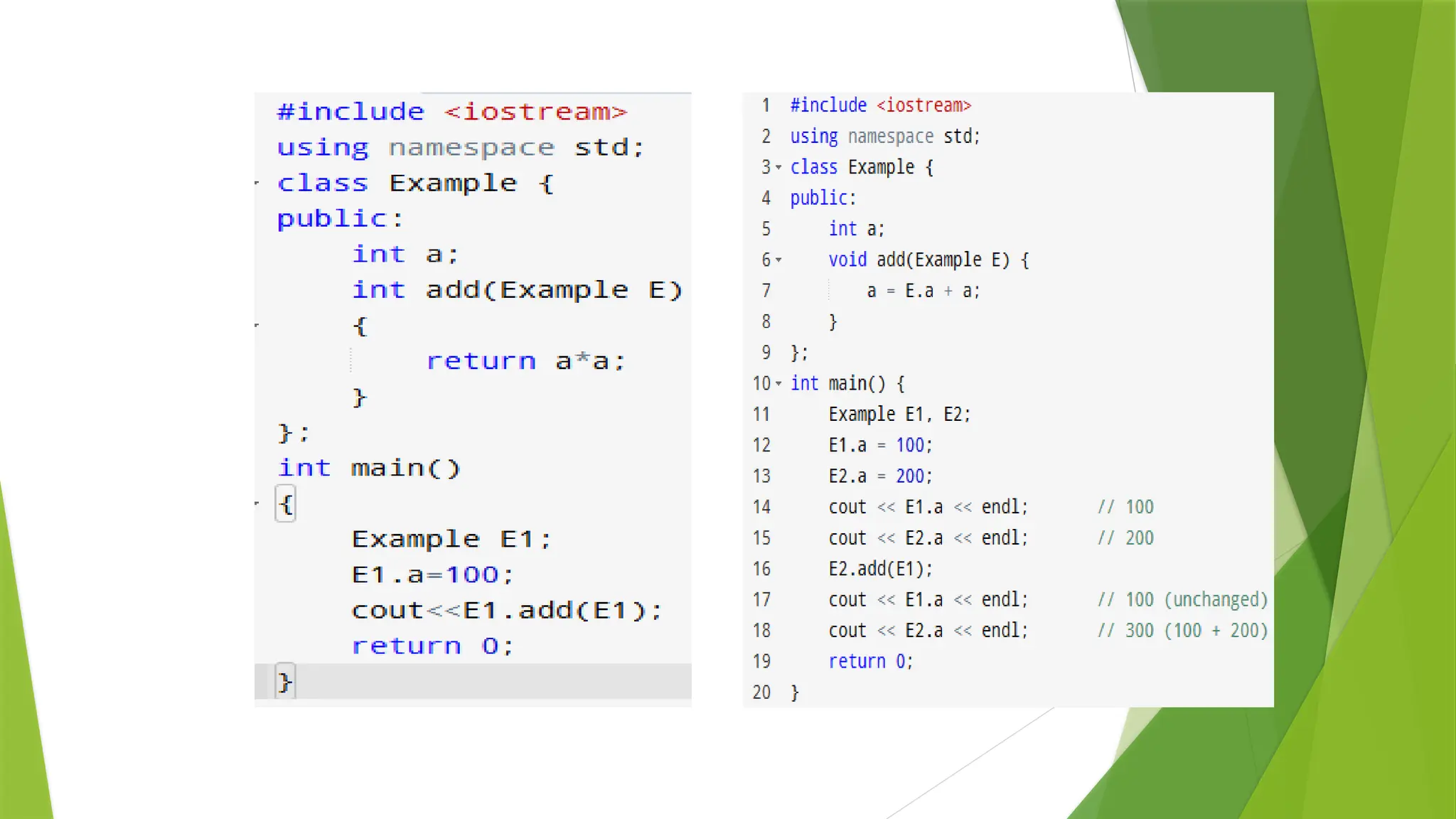Click the red <iostream> in left editor

(535, 112)
